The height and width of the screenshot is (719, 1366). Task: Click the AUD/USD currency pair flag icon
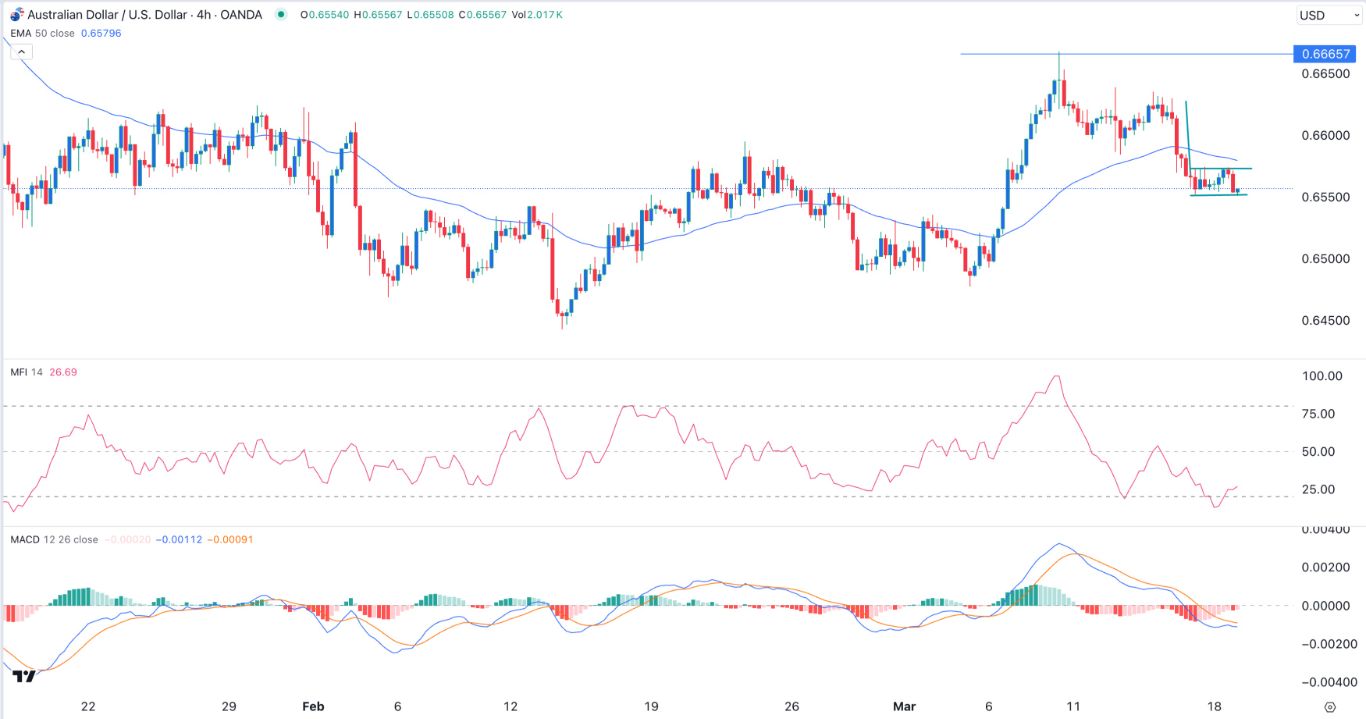pyautogui.click(x=16, y=13)
